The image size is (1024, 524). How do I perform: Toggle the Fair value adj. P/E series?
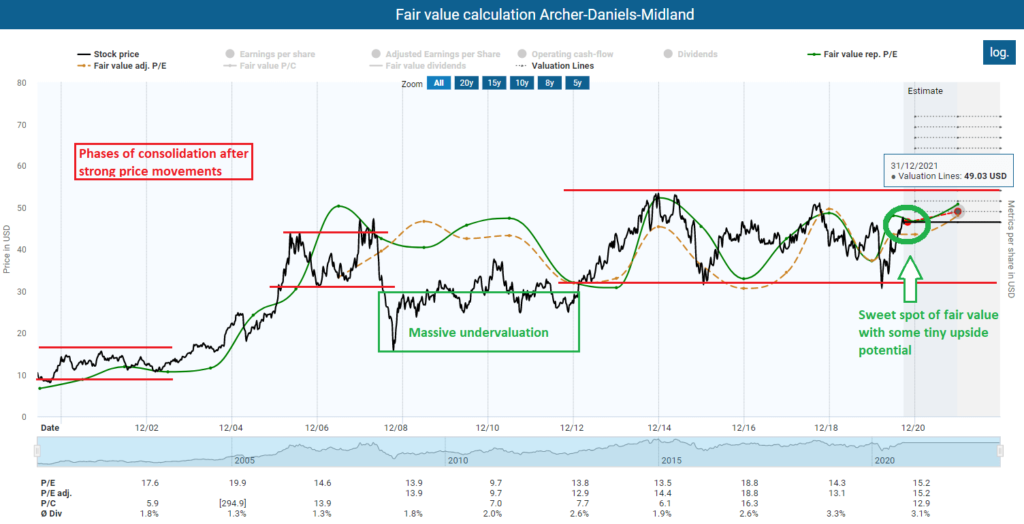coord(123,65)
